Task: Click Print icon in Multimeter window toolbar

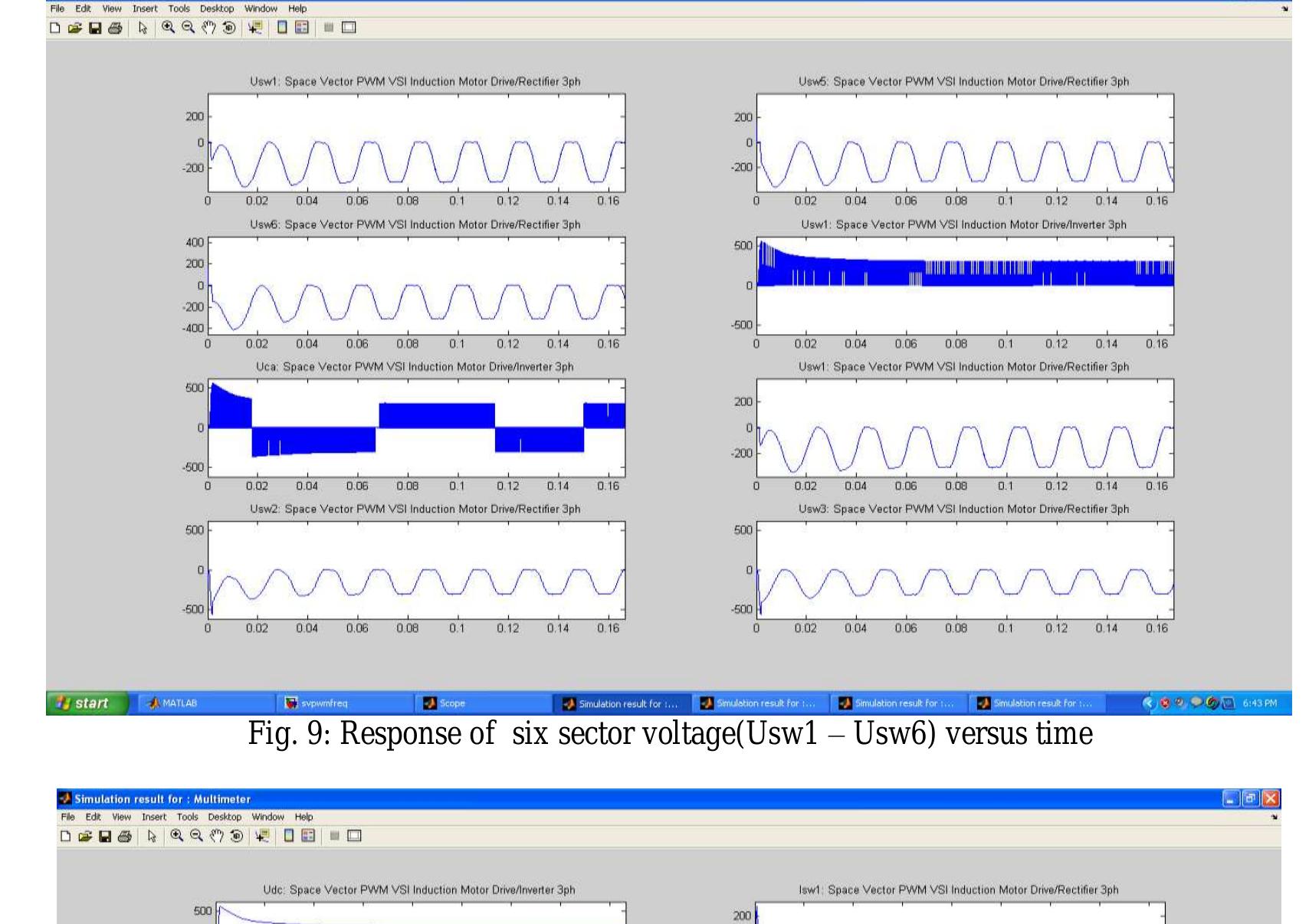Action: coord(124,836)
